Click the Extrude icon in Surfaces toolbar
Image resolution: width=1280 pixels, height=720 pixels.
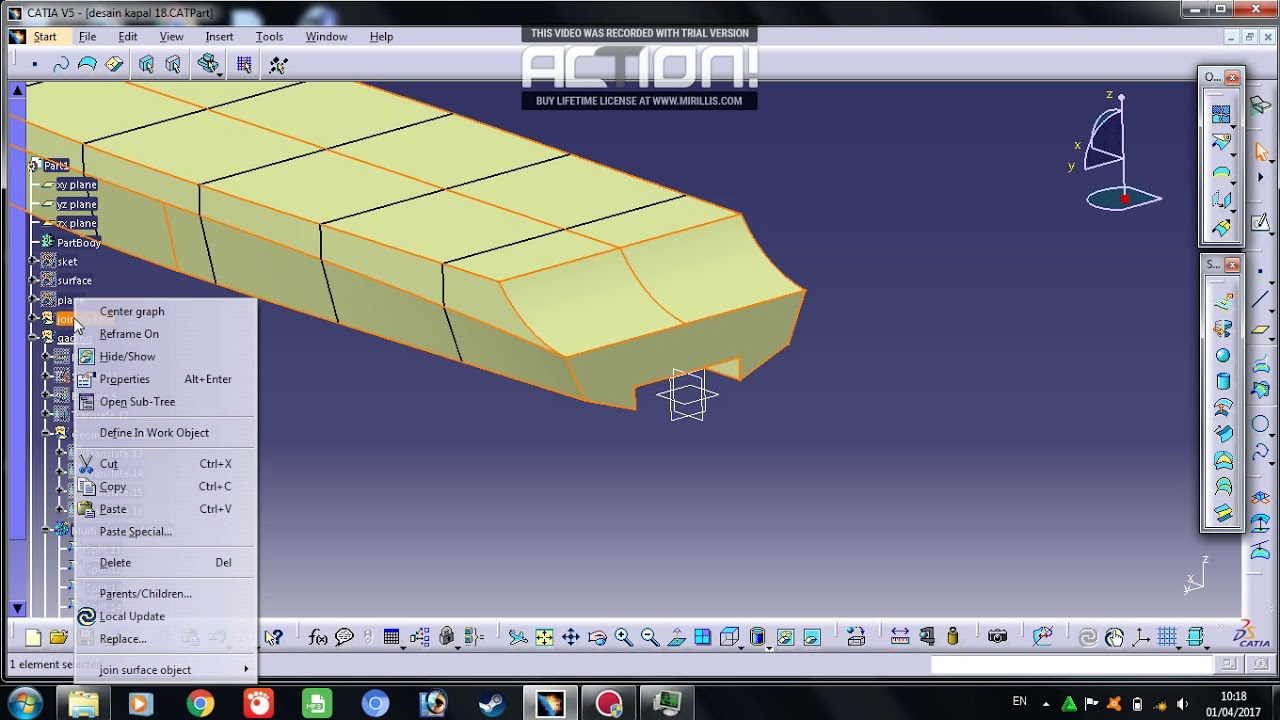pos(1222,303)
